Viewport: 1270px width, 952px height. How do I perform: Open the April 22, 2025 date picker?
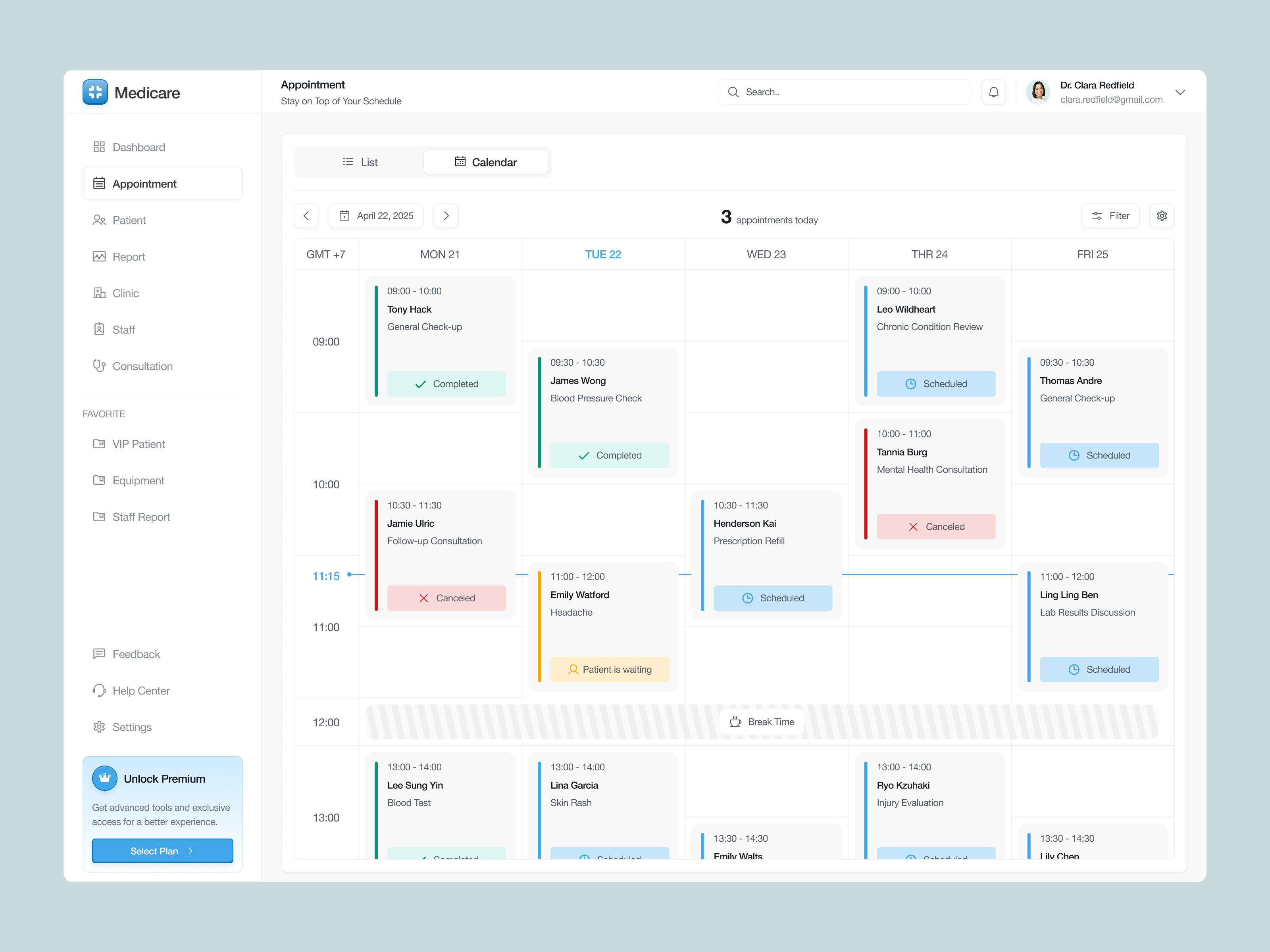[376, 216]
